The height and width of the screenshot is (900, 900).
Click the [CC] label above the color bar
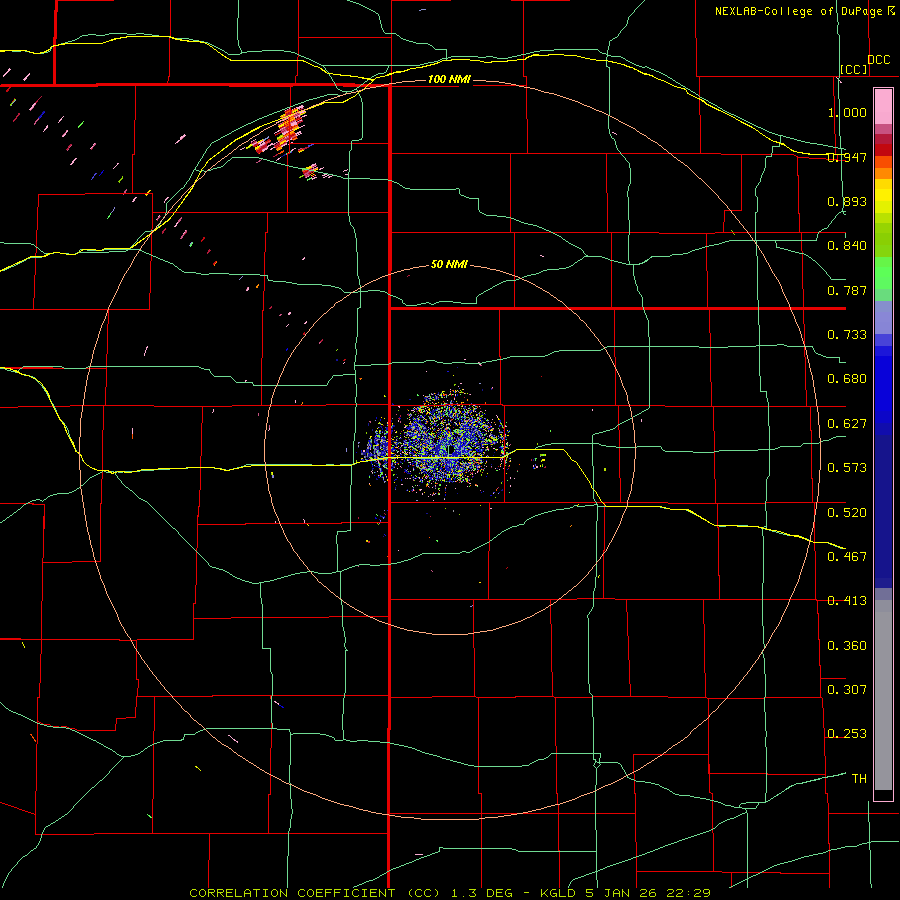[x=854, y=69]
